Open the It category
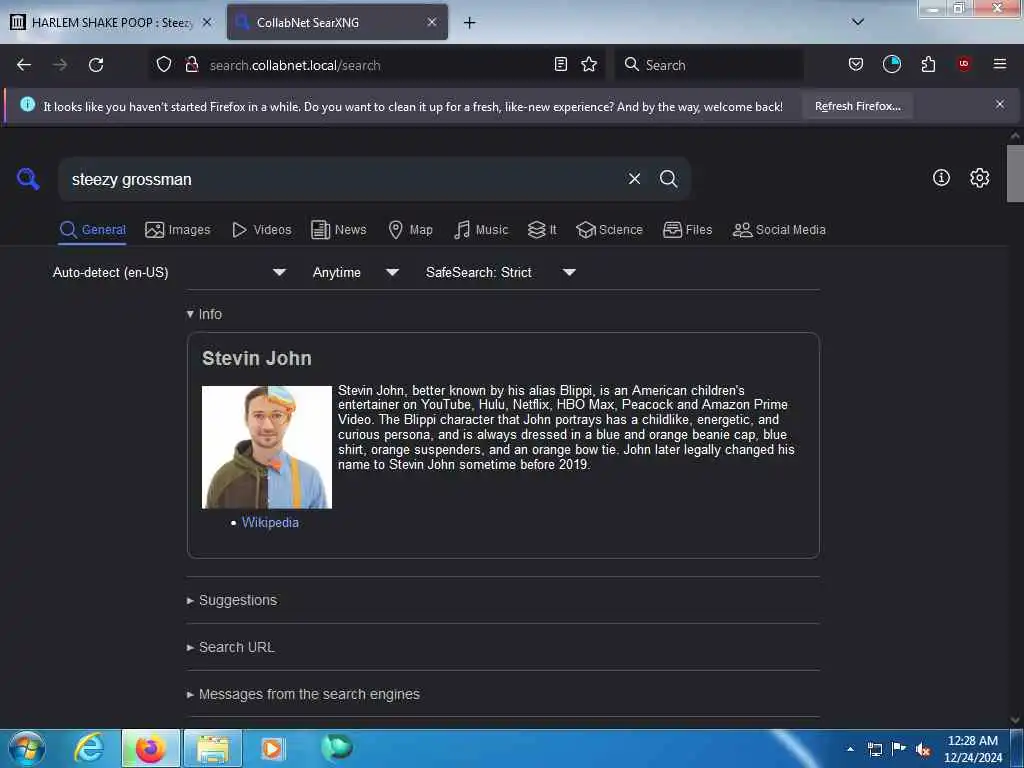Image resolution: width=1024 pixels, height=768 pixels. point(542,230)
